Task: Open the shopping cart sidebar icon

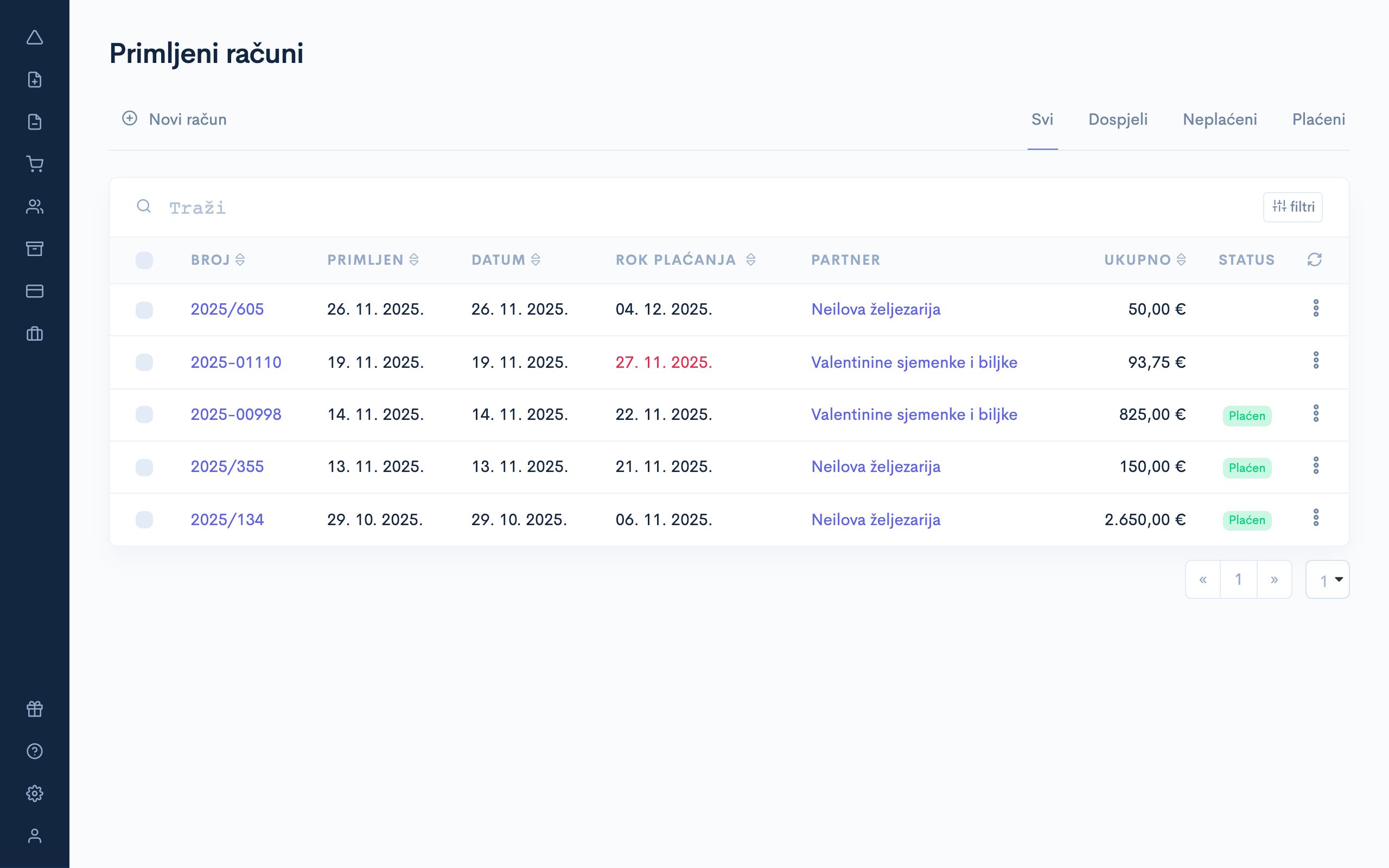Action: tap(34, 164)
